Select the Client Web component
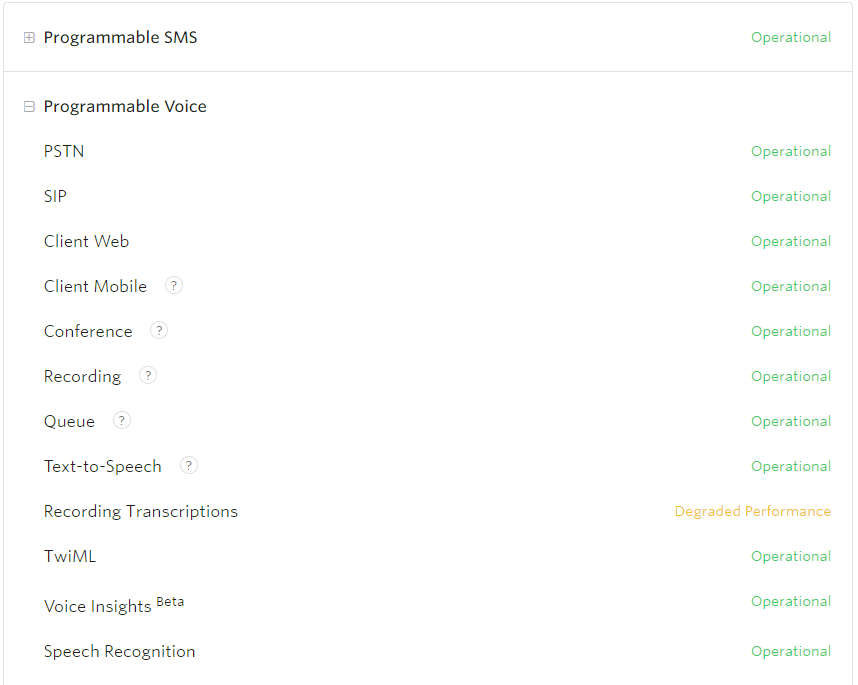 tap(86, 241)
